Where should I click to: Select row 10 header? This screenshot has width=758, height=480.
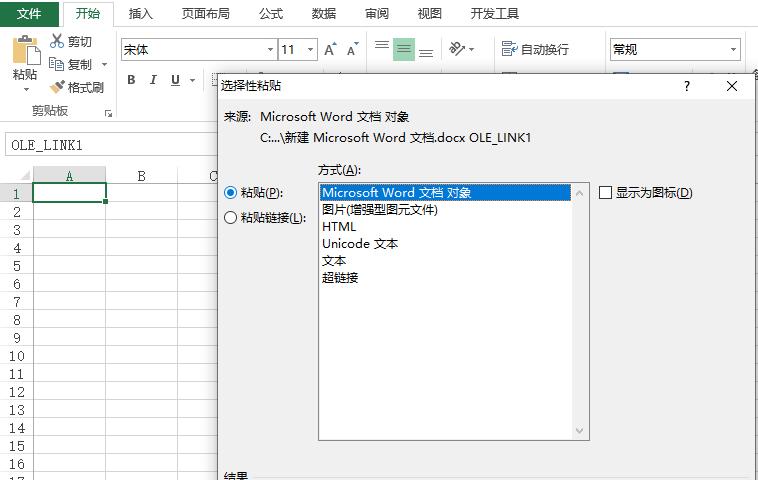tap(16, 356)
